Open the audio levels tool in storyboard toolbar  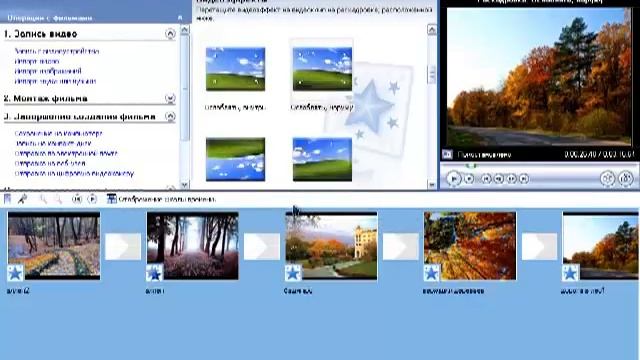click(7, 199)
